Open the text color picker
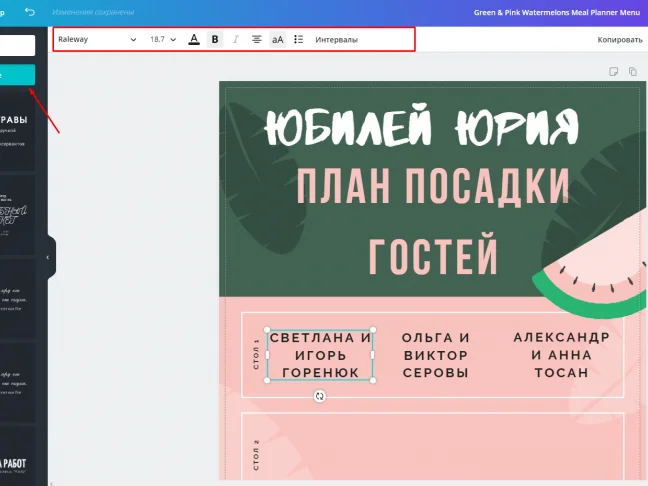 [x=194, y=39]
